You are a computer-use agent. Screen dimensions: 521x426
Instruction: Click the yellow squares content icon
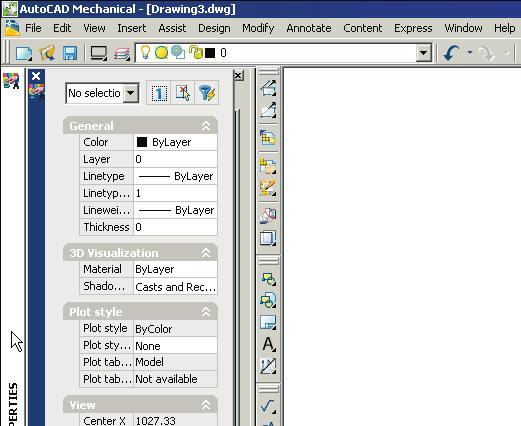pos(268,166)
